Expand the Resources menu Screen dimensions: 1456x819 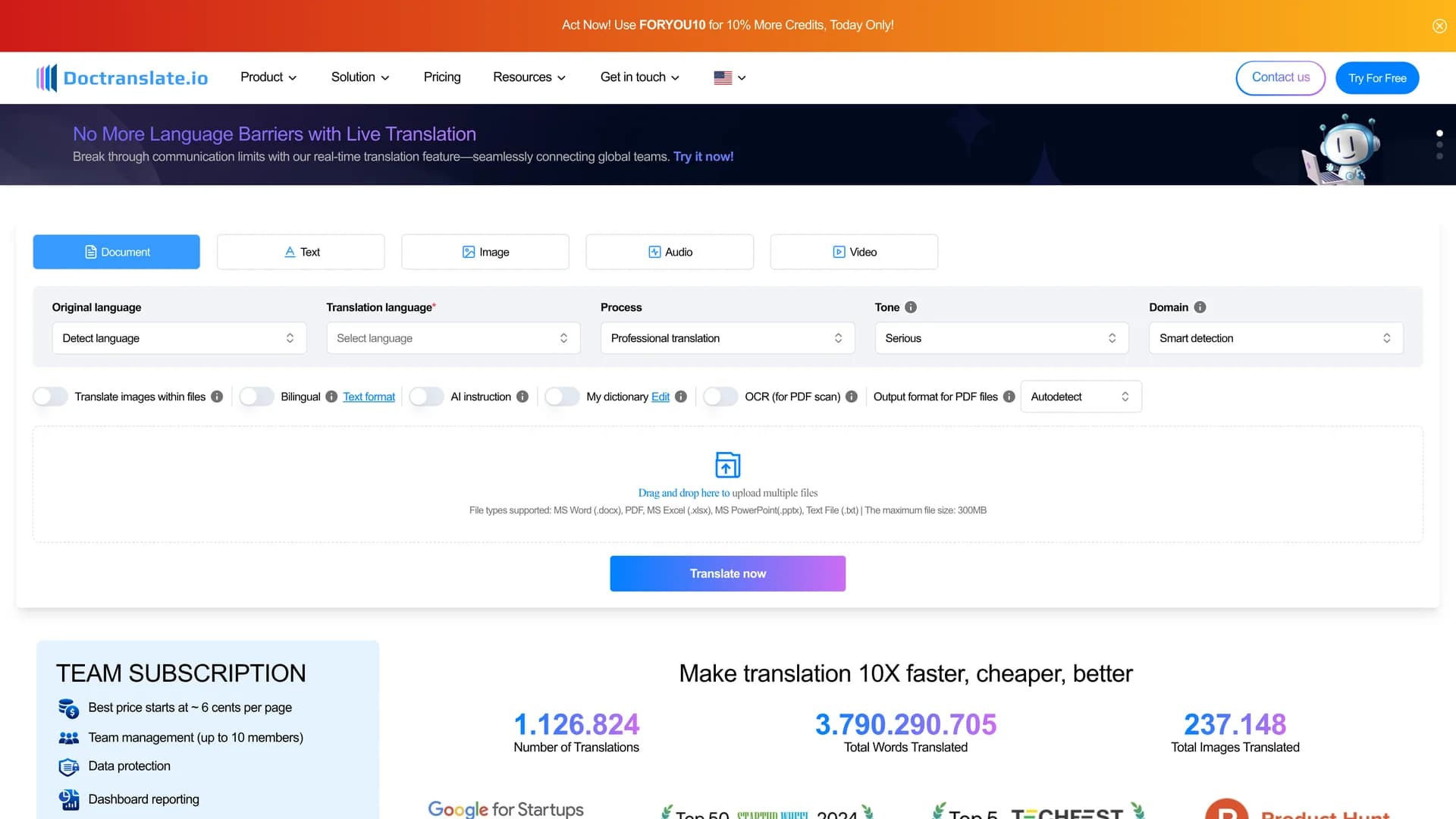(x=529, y=77)
